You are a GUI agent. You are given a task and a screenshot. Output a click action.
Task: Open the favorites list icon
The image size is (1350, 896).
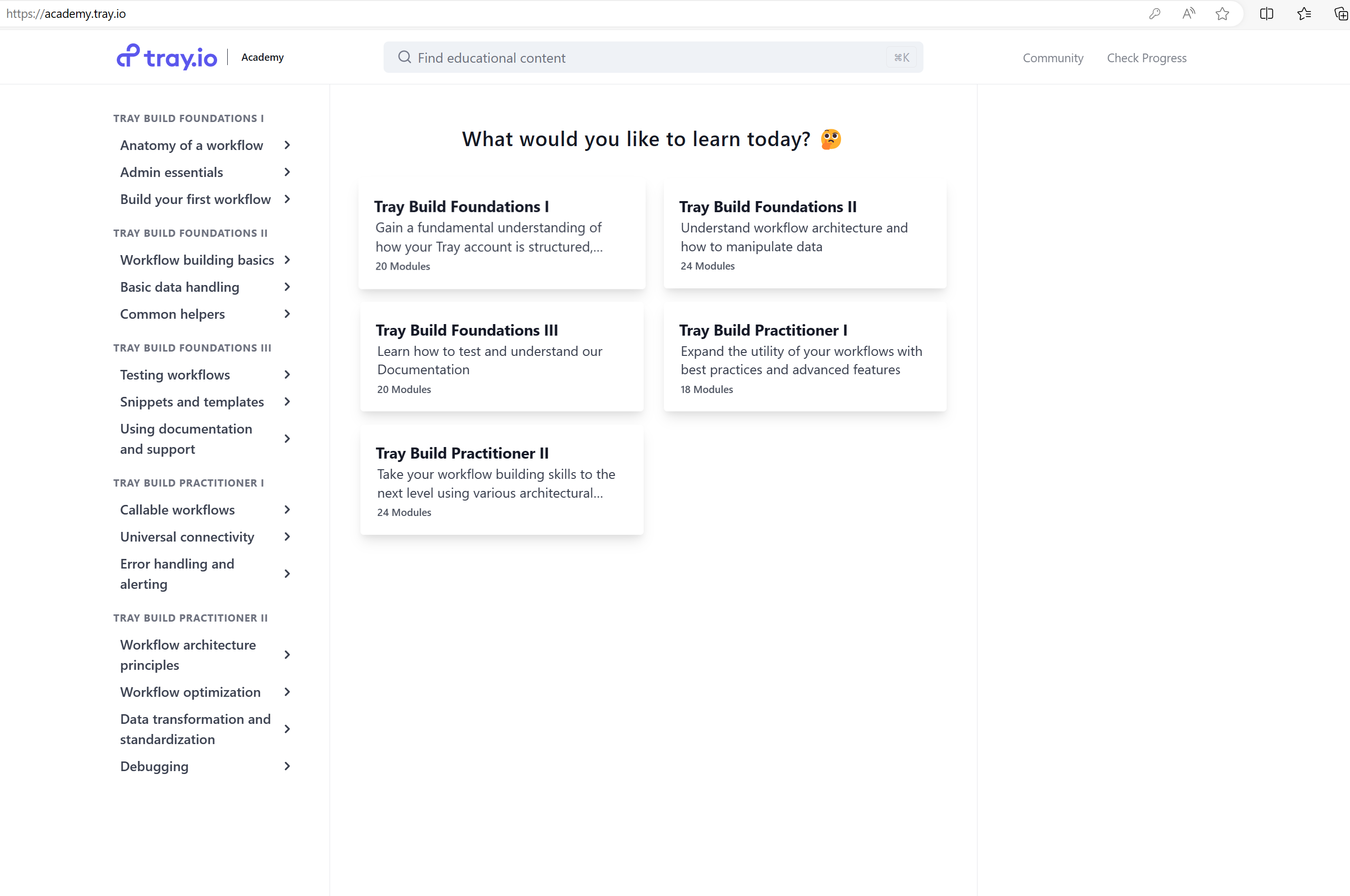coord(1304,14)
